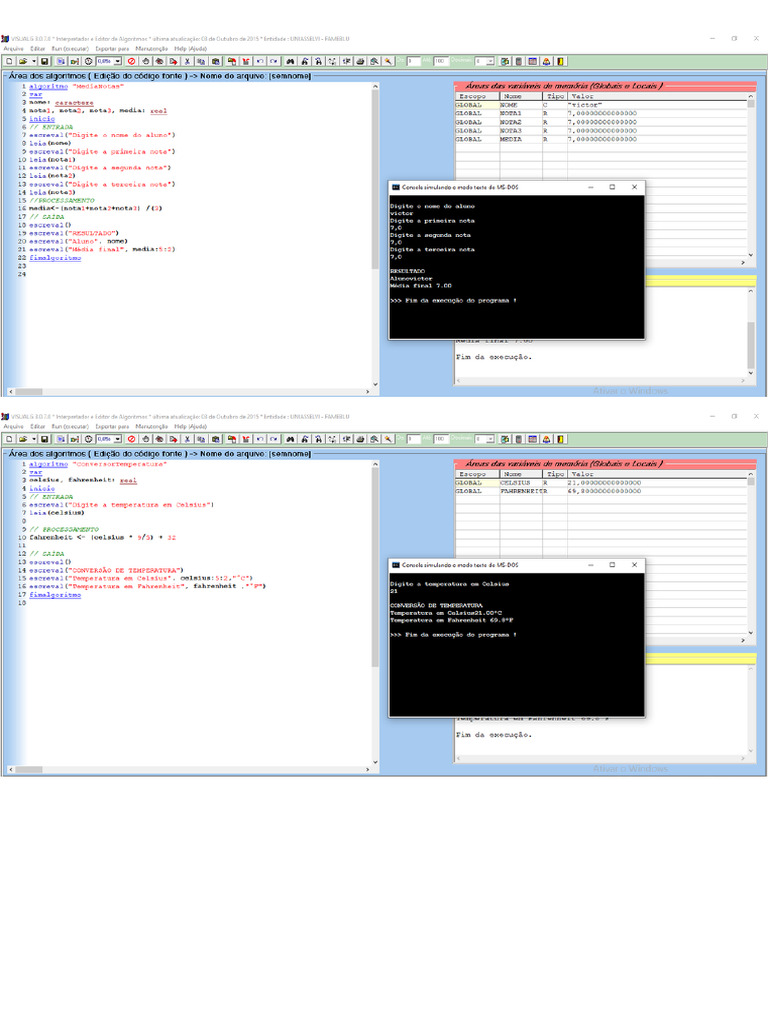Screen dimensions: 768x1024
Task: Click 'Valor' column header in top memory table
Action: pos(657,96)
